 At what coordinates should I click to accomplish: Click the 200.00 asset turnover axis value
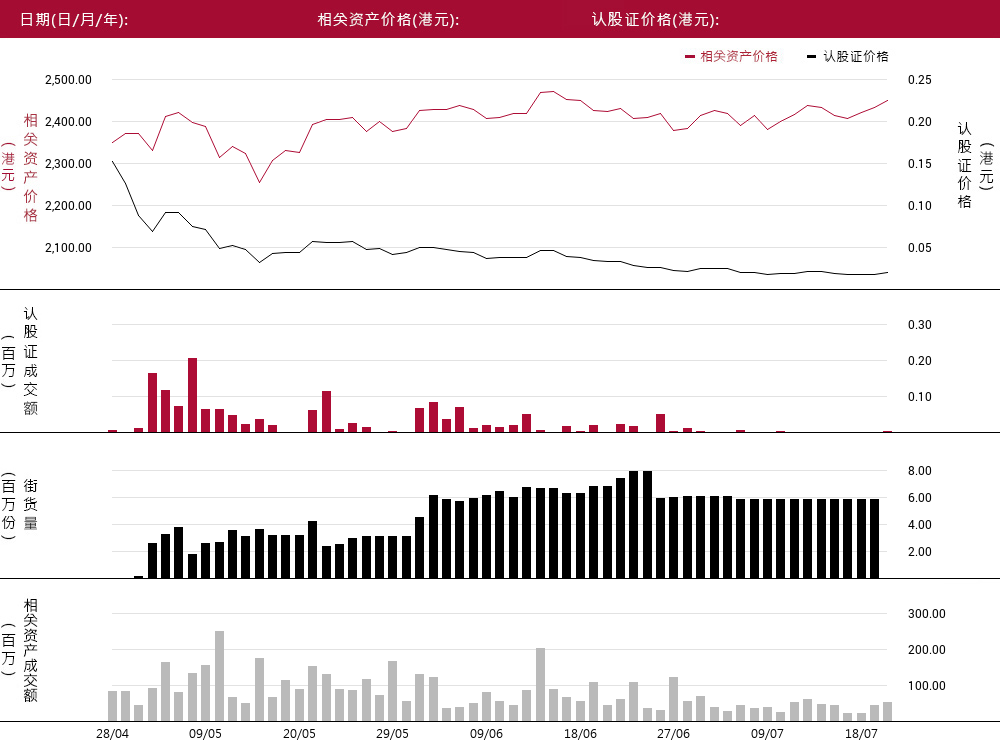tap(927, 650)
